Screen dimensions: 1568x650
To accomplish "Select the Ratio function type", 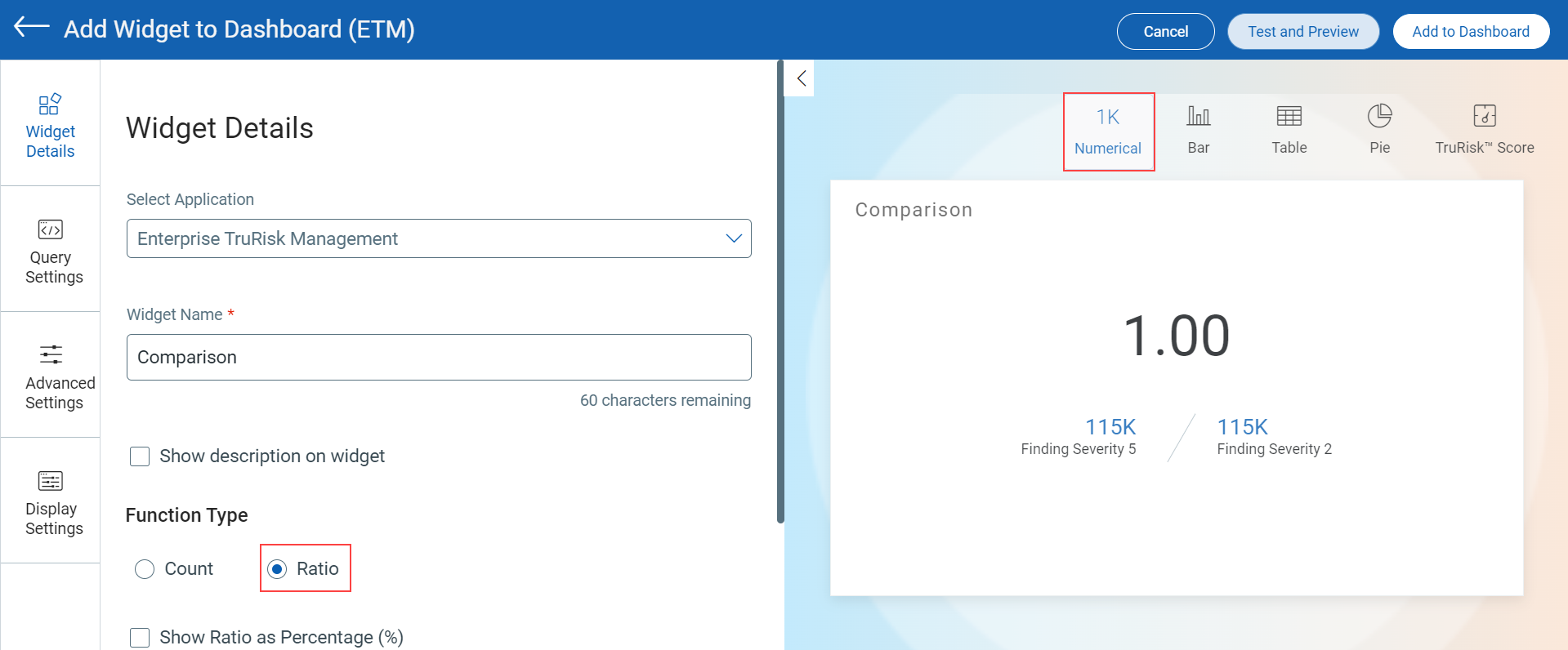I will (x=278, y=569).
